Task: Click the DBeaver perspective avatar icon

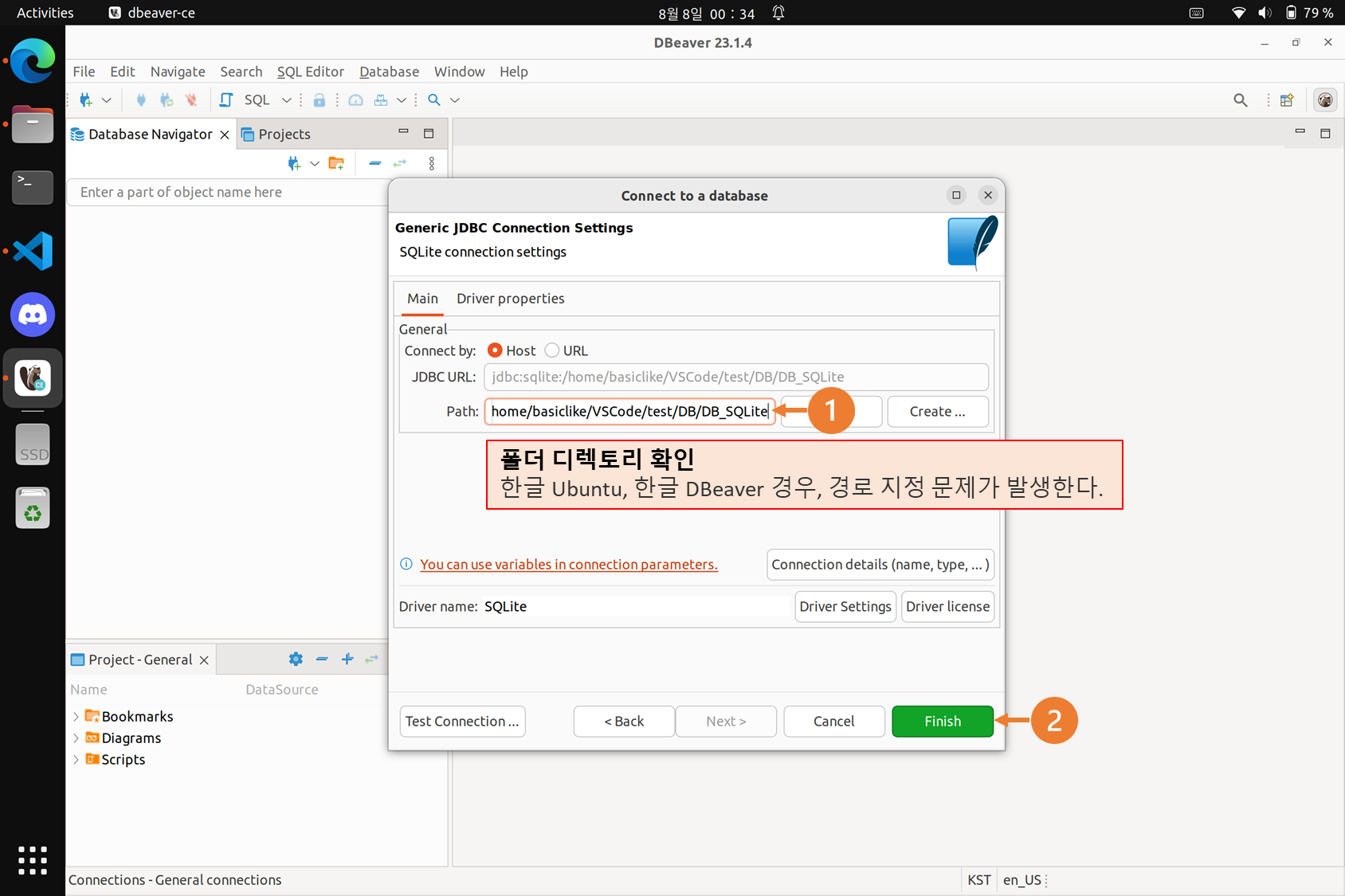Action: tap(1325, 100)
